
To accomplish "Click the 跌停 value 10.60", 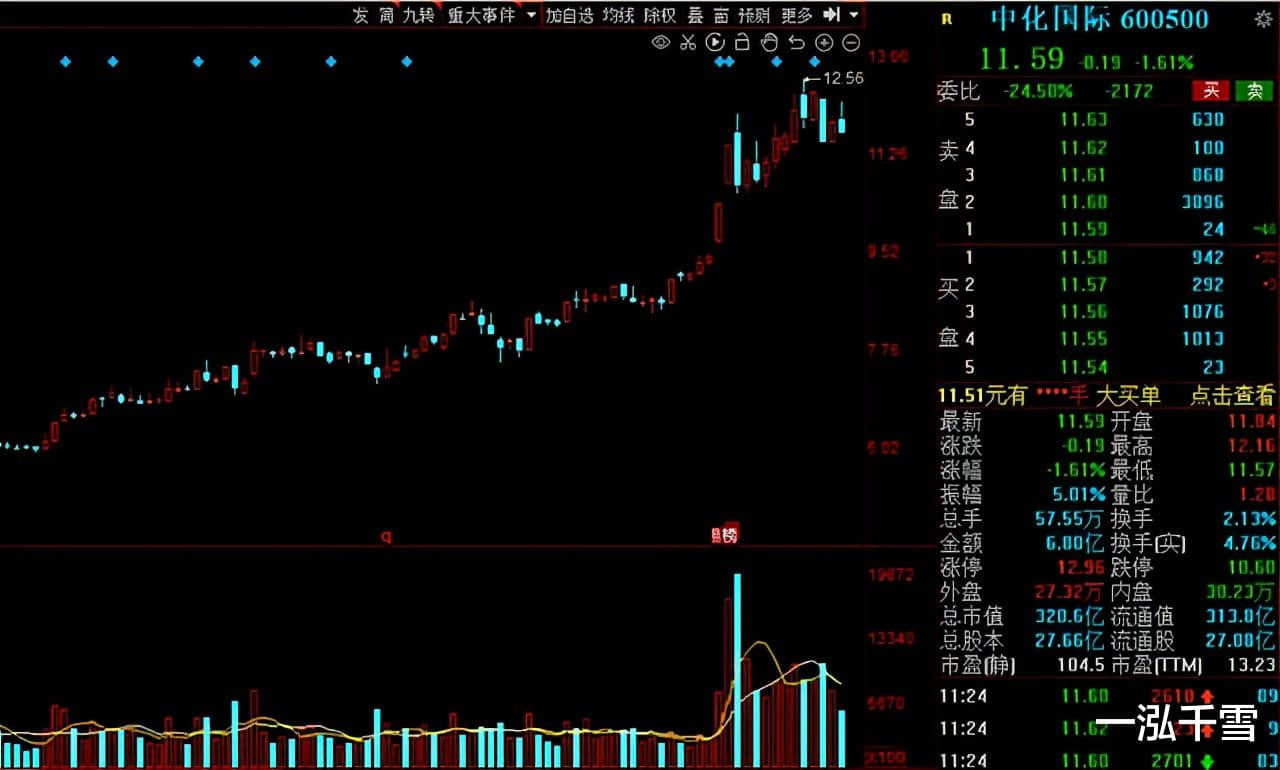I will tap(1252, 567).
